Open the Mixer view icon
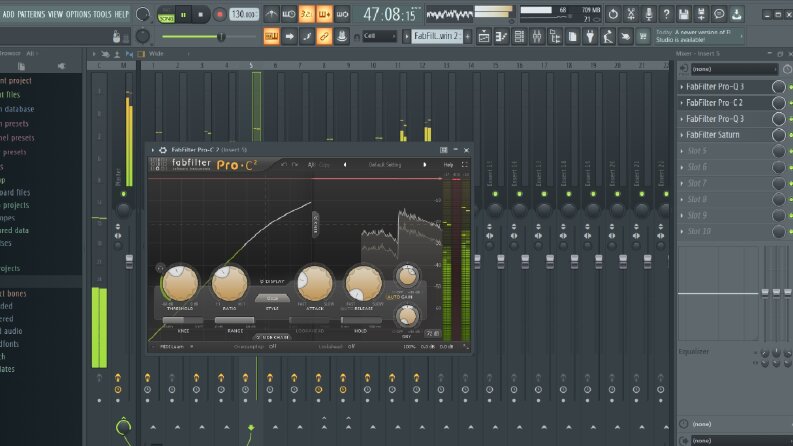The image size is (793, 446). 537,36
